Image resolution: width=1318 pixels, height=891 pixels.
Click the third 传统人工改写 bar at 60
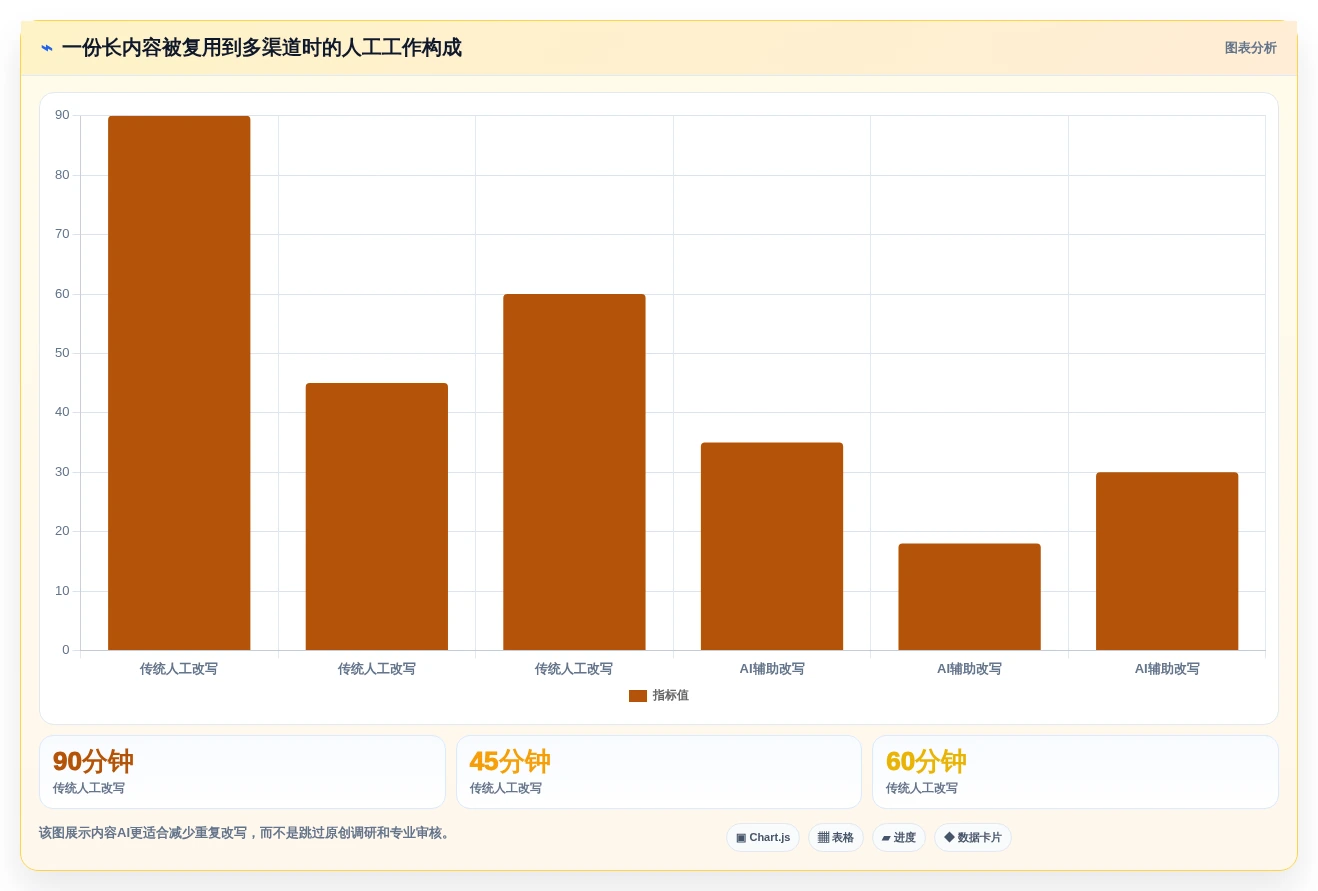(574, 472)
